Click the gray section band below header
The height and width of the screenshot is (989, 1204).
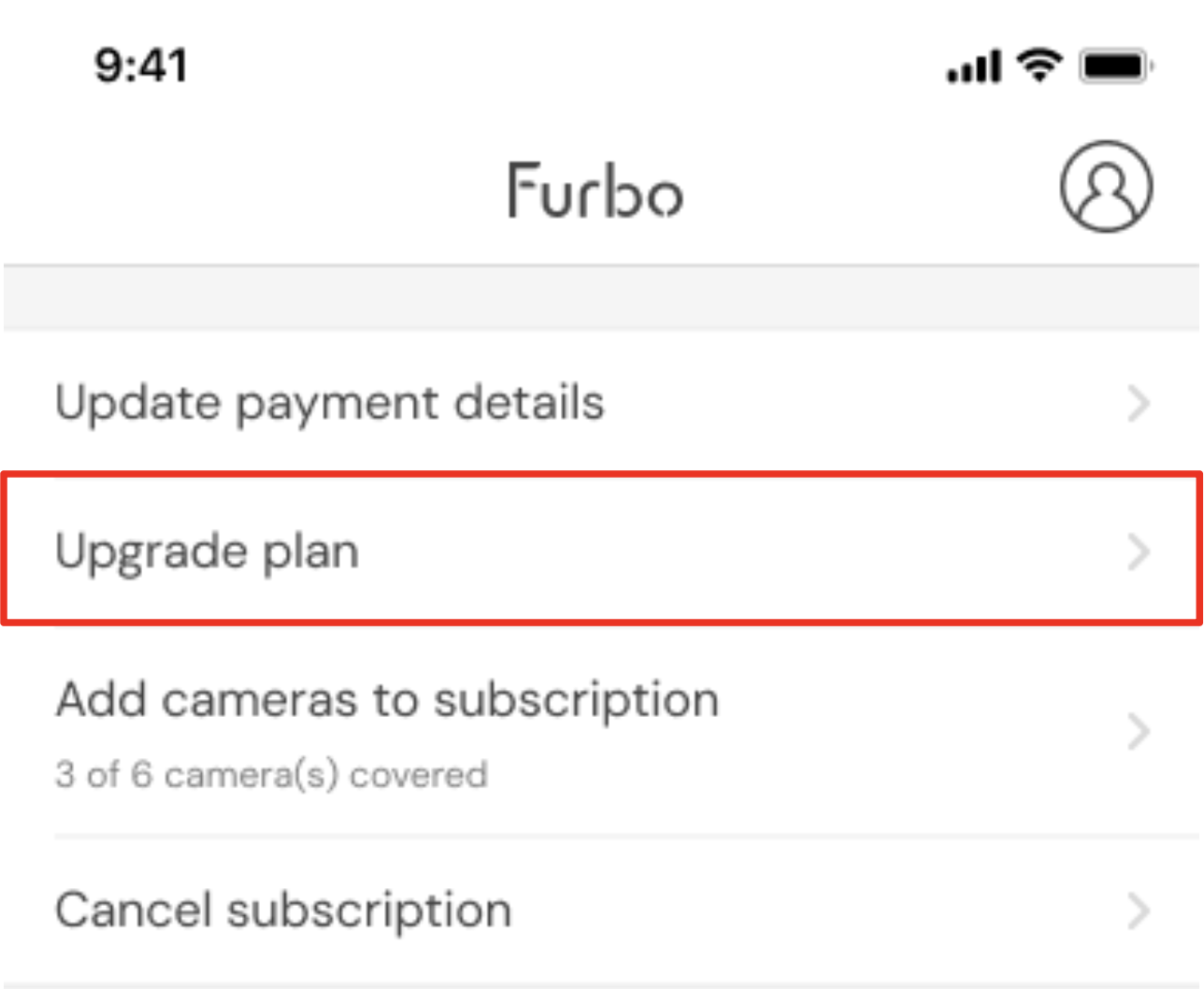click(602, 299)
